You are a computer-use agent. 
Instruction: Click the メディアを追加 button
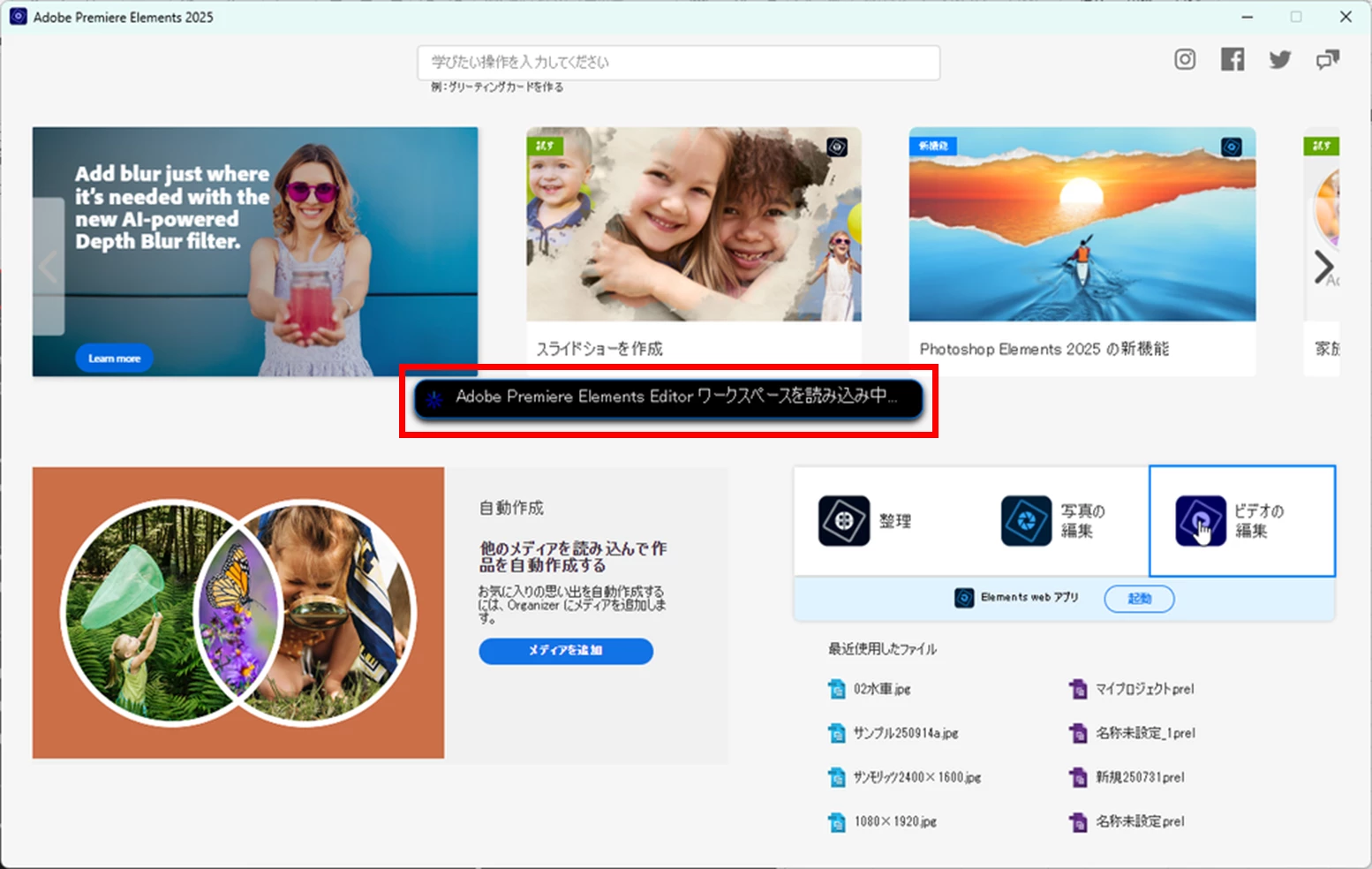click(566, 651)
